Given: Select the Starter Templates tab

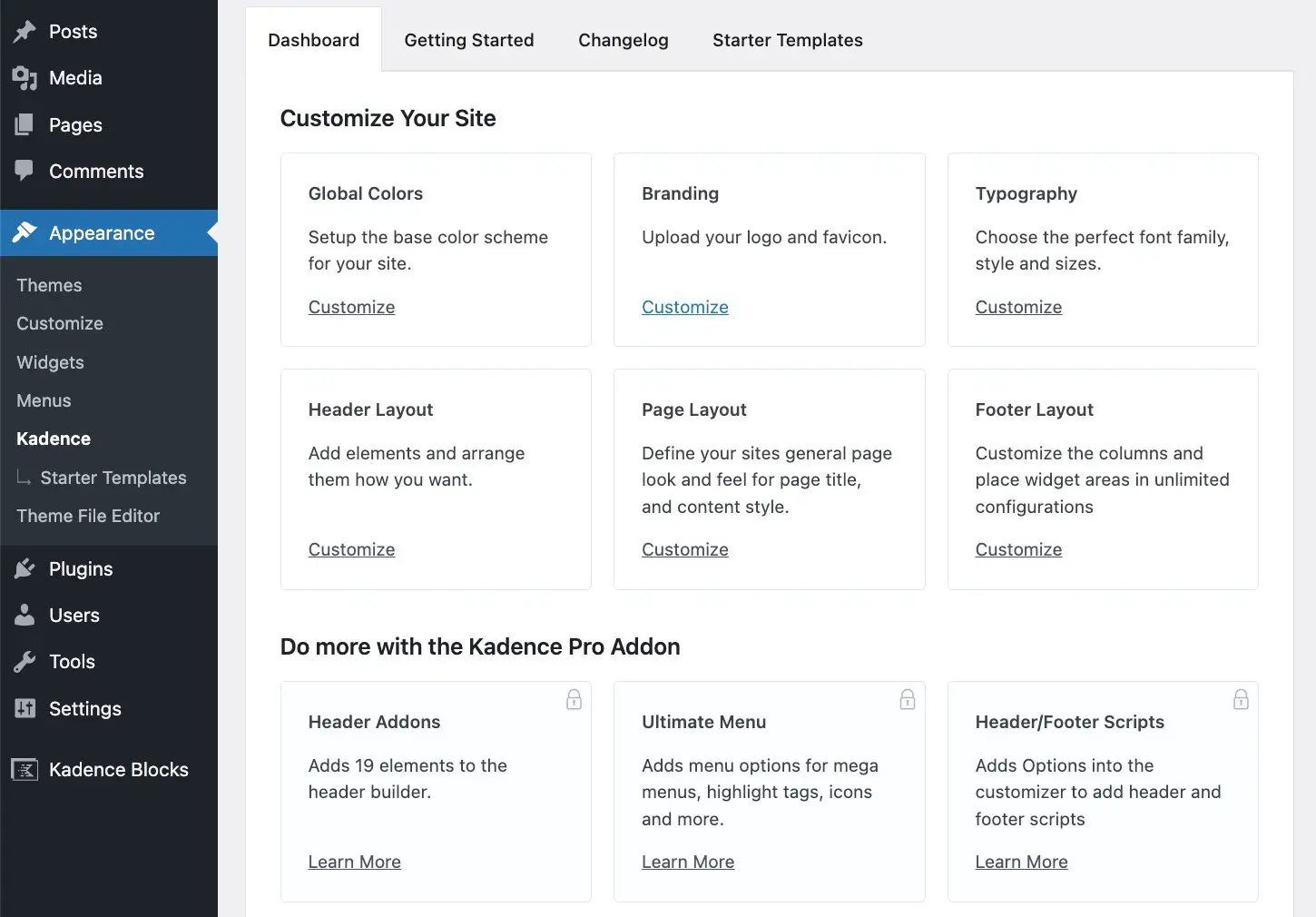Looking at the screenshot, I should tap(788, 40).
